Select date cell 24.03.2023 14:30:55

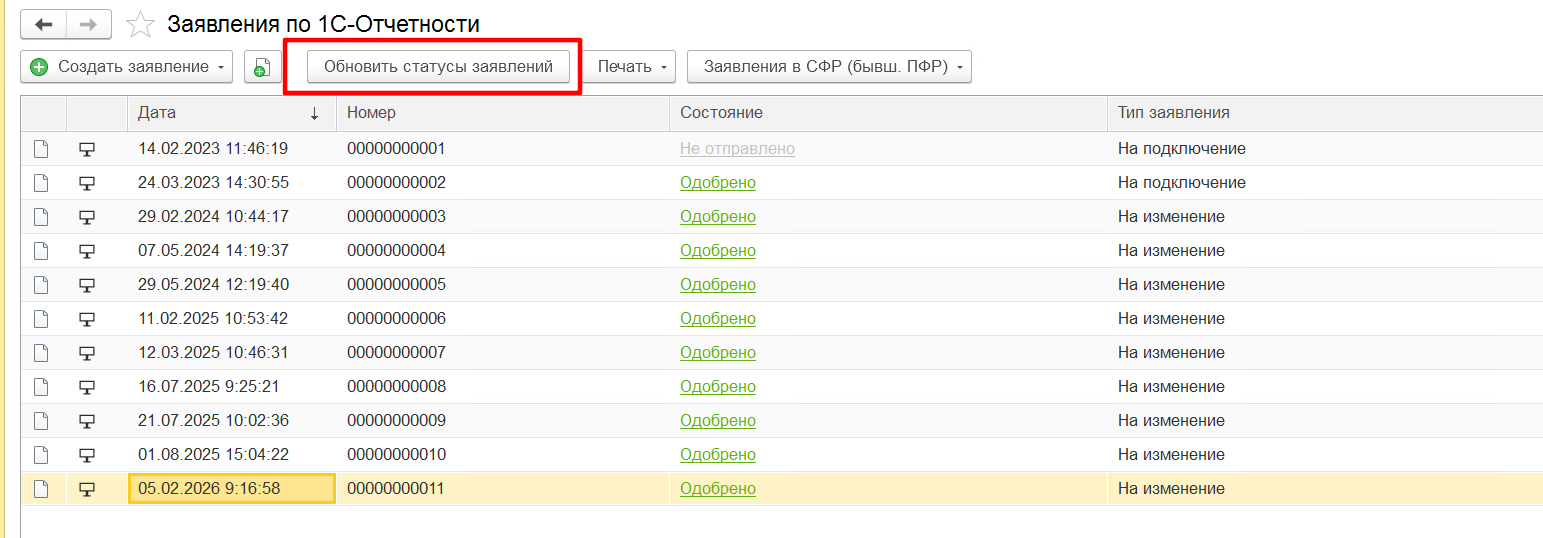coord(232,183)
